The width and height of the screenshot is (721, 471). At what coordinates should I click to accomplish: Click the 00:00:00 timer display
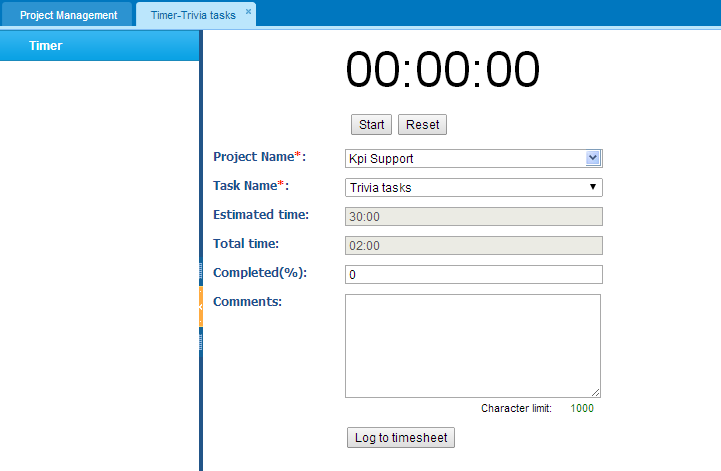point(442,69)
